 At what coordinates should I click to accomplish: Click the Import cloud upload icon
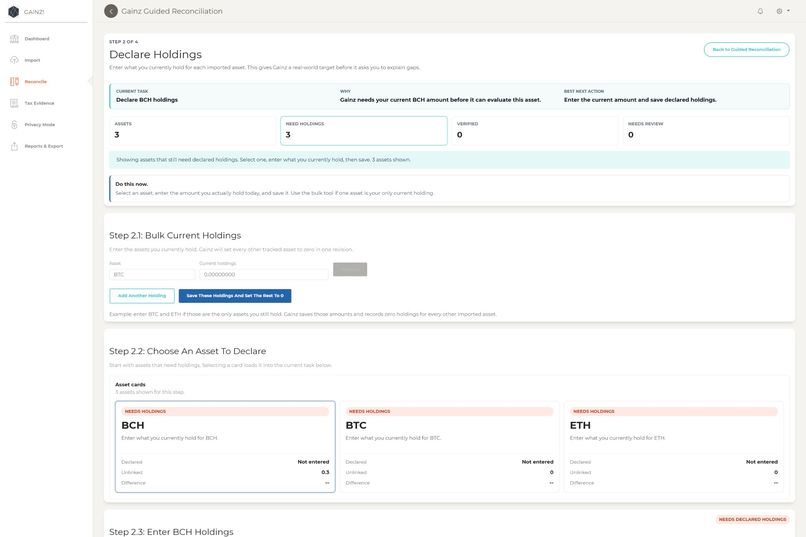pos(14,60)
